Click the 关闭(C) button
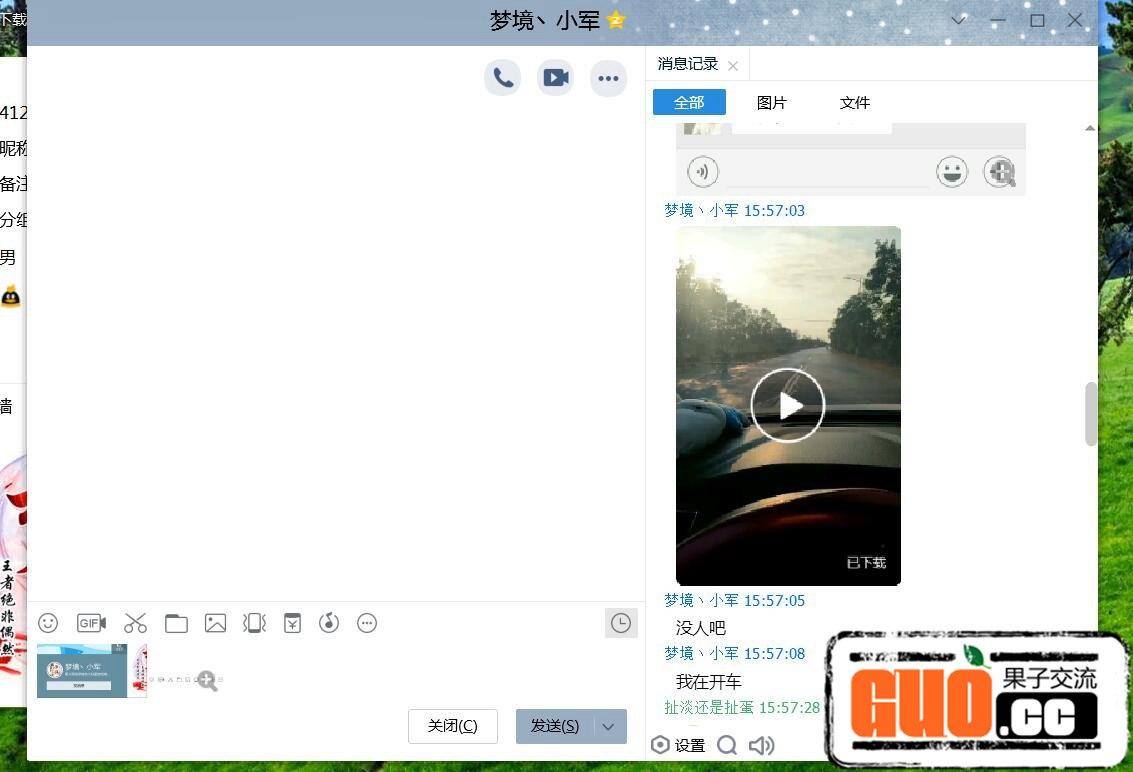 (452, 726)
